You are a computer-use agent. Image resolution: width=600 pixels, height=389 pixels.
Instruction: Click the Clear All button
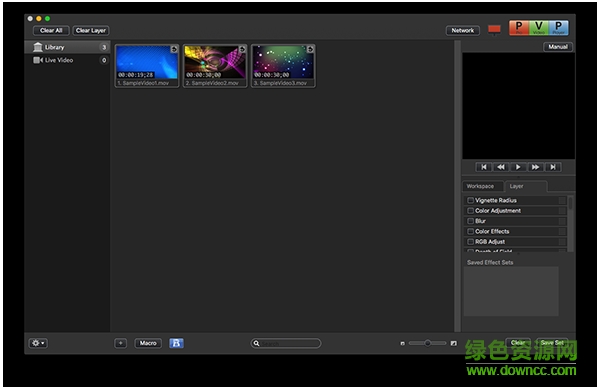coord(51,31)
